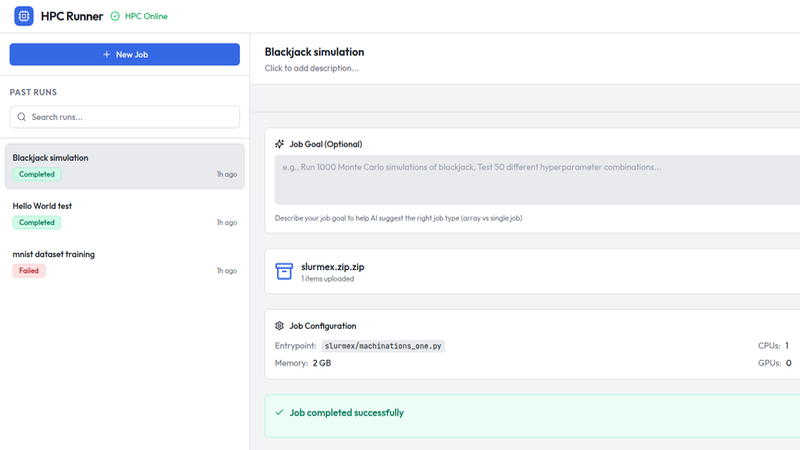Click the Failed badge on the mnist run
The height and width of the screenshot is (450, 800).
click(x=29, y=271)
